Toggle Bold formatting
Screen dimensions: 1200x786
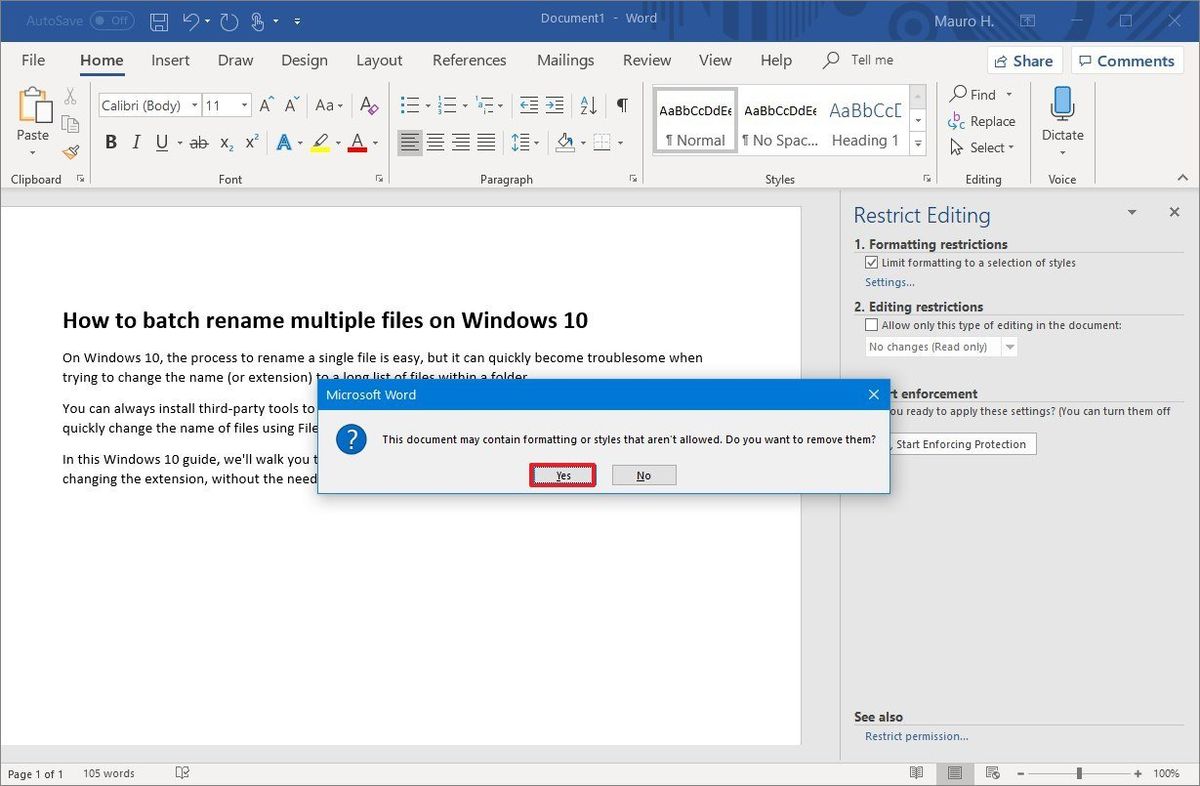(x=111, y=141)
